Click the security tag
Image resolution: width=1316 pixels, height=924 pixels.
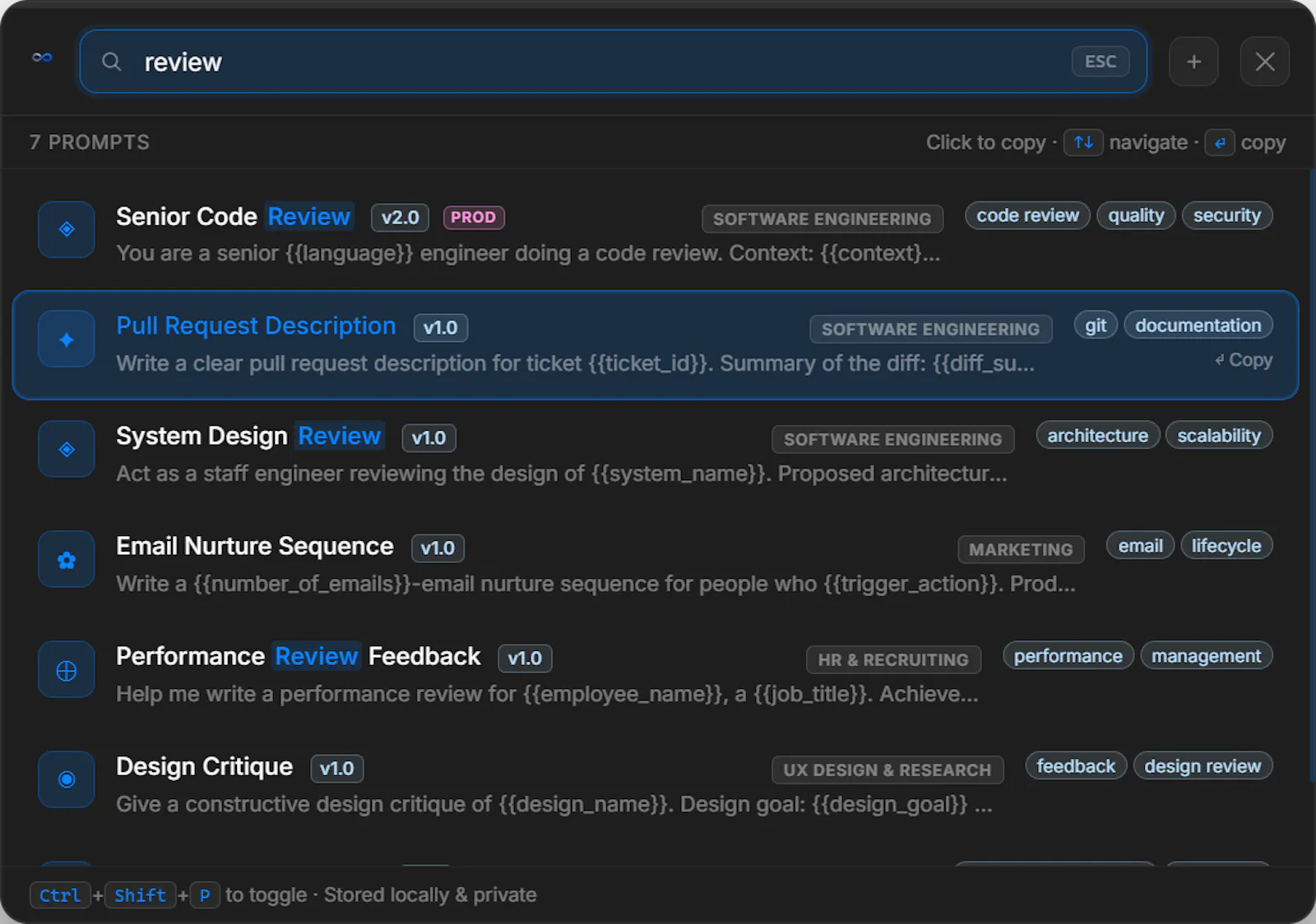[1227, 215]
